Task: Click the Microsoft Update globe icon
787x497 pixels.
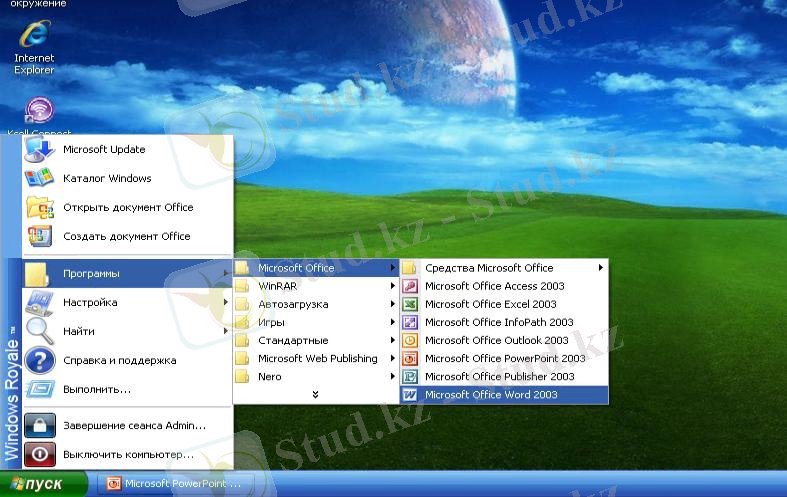Action: click(x=39, y=149)
